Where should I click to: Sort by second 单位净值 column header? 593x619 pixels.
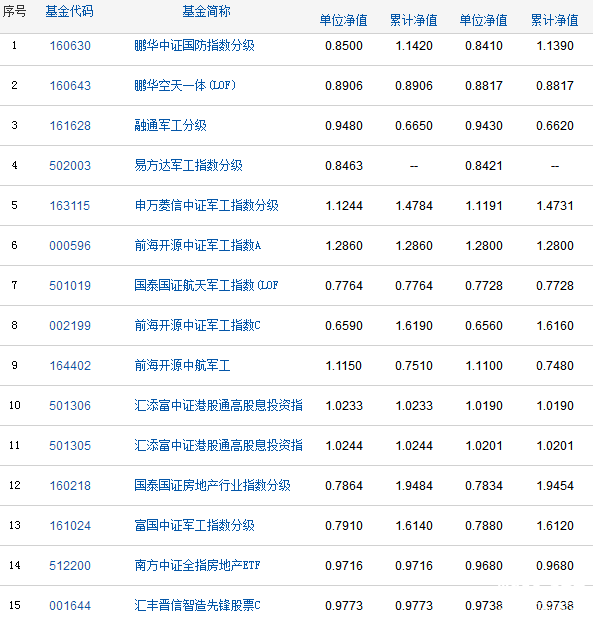pos(484,21)
